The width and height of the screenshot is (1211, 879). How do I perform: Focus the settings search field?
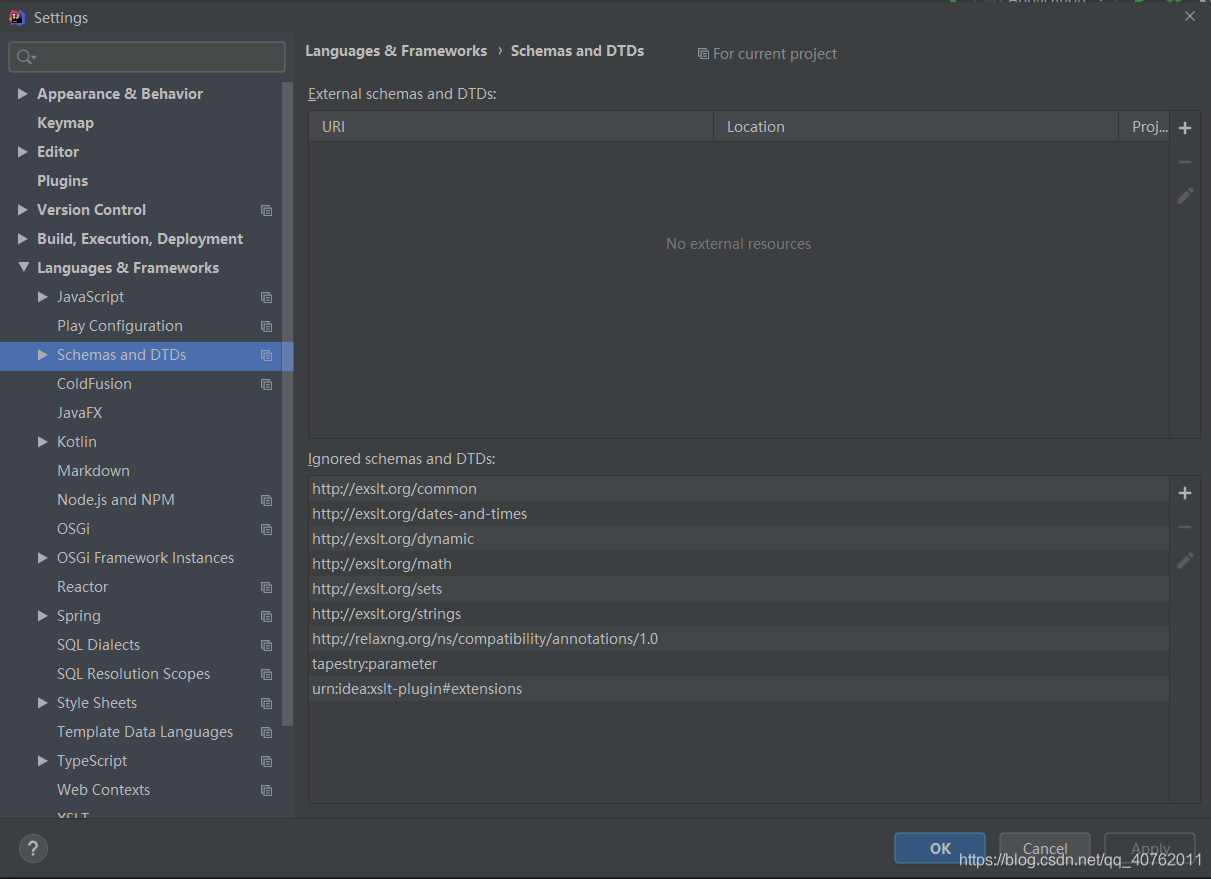[147, 57]
